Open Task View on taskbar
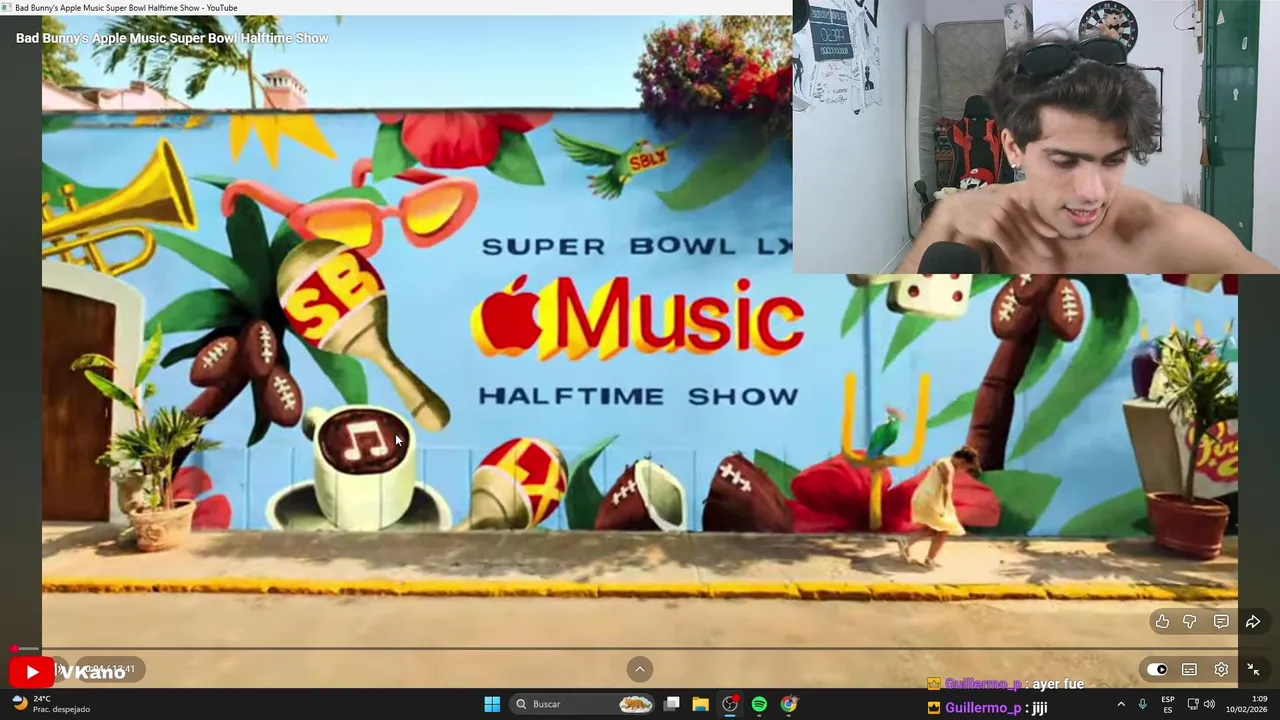This screenshot has height=720, width=1280. [x=672, y=704]
